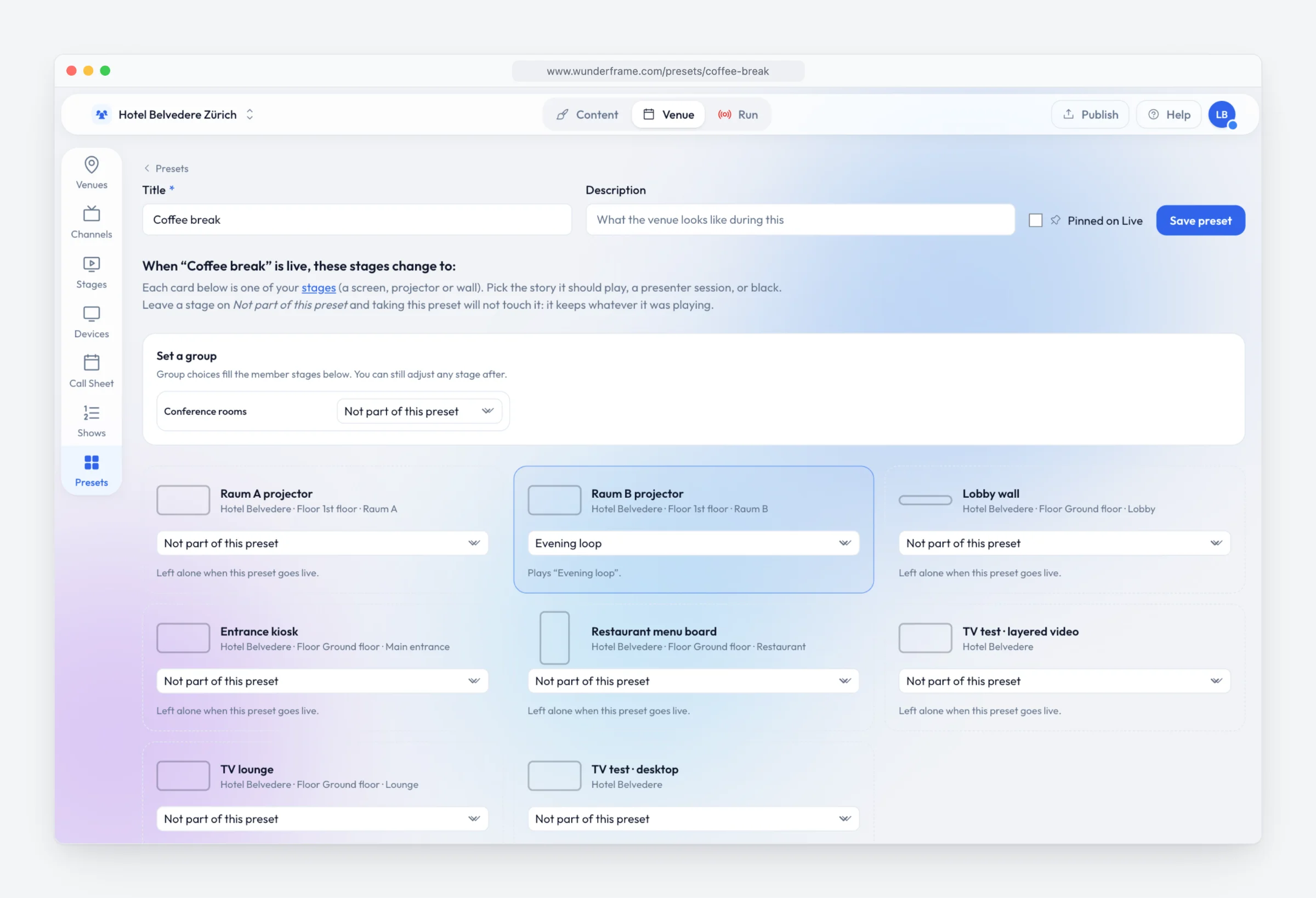Viewport: 1316px width, 898px height.
Task: Switch to the Venue tab
Action: point(668,115)
